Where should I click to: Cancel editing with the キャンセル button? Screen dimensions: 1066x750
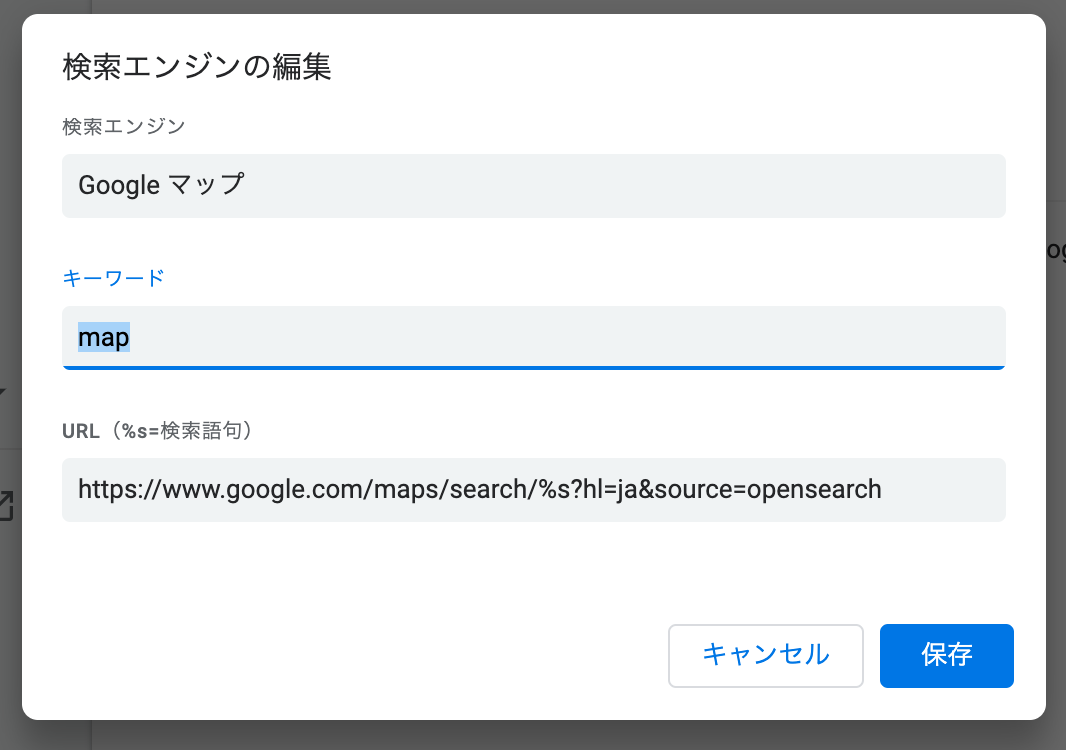(x=766, y=655)
